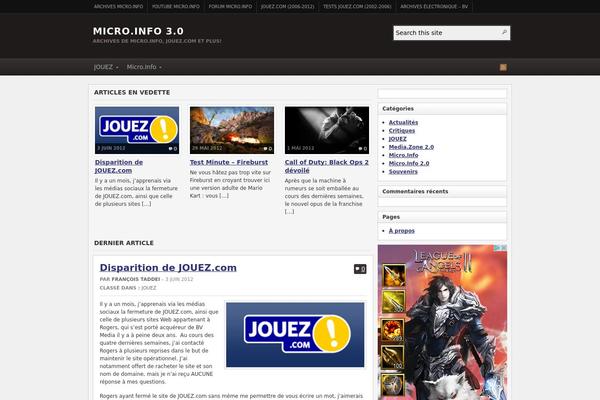Open ARCHIVES MICRO.INFO top menu item
The width and height of the screenshot is (600, 400).
(x=119, y=7)
